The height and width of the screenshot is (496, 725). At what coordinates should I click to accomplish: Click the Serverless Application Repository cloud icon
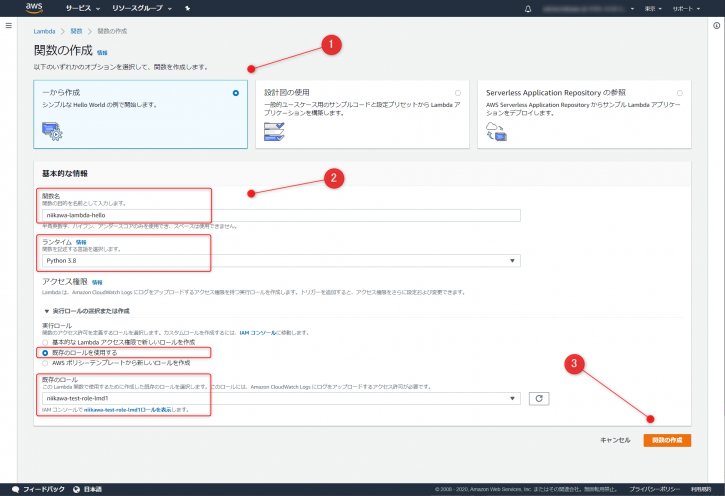(x=496, y=131)
